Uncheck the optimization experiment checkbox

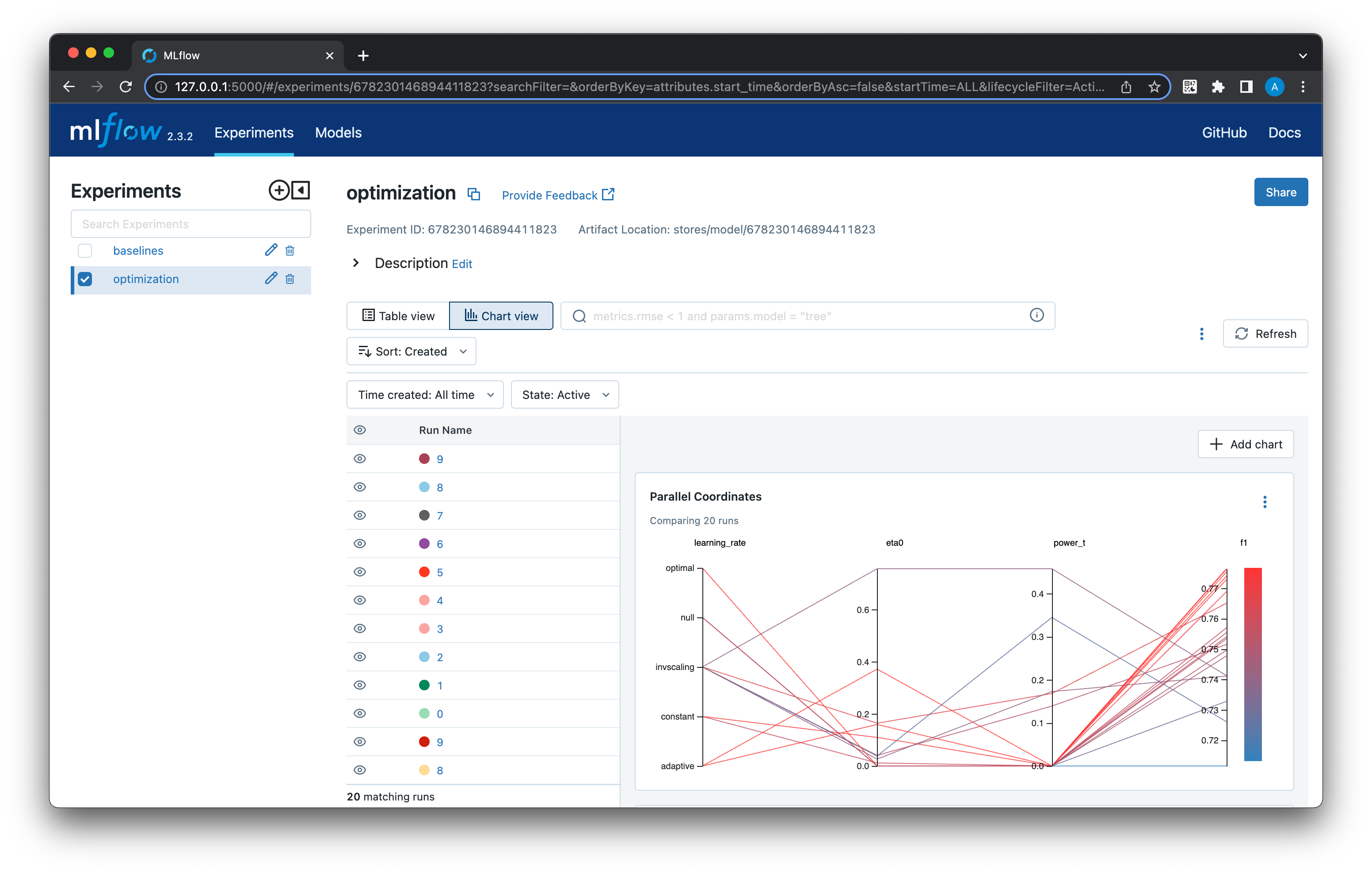[x=85, y=279]
